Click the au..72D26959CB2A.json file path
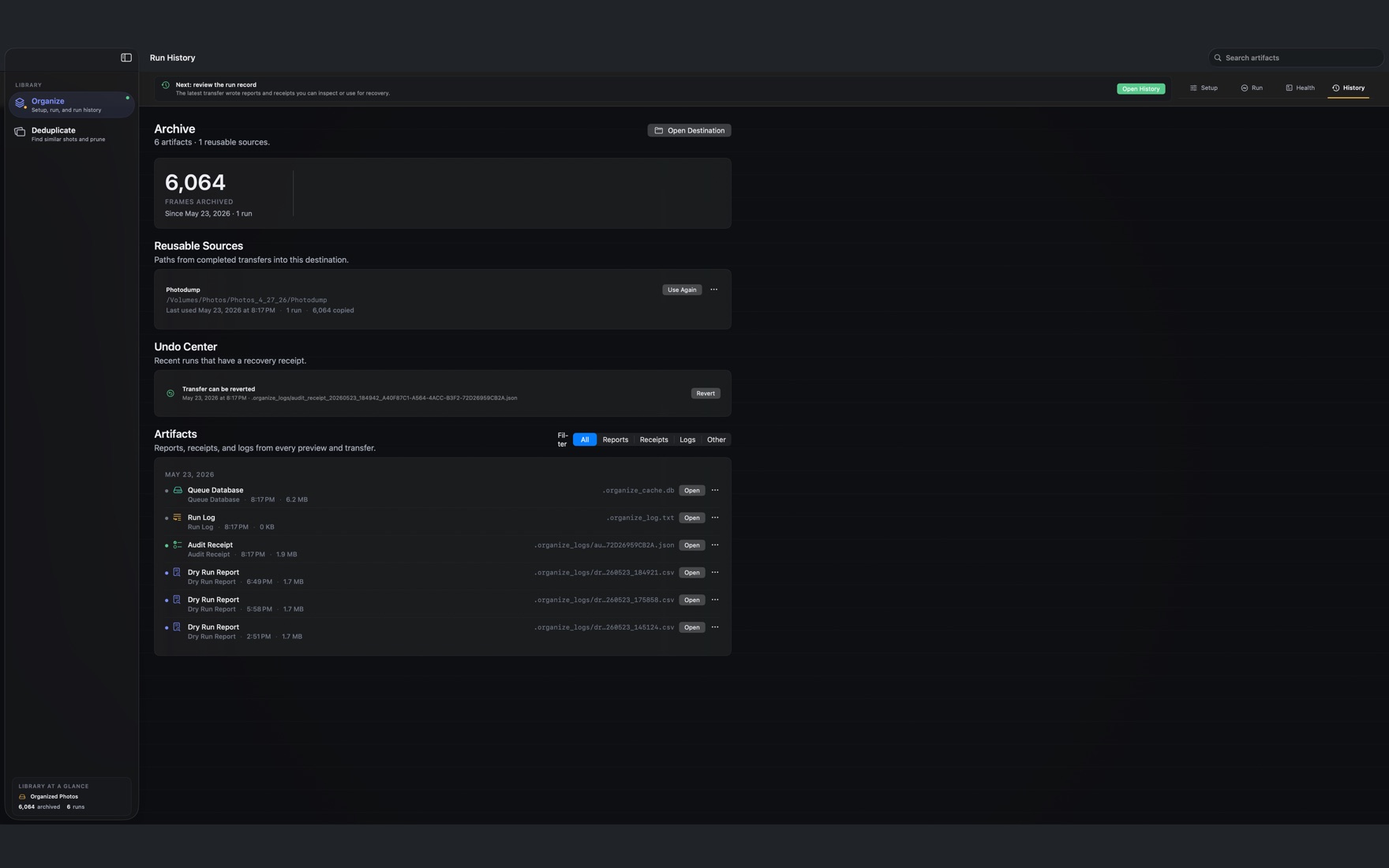Viewport: 1389px width, 868px height. click(605, 545)
